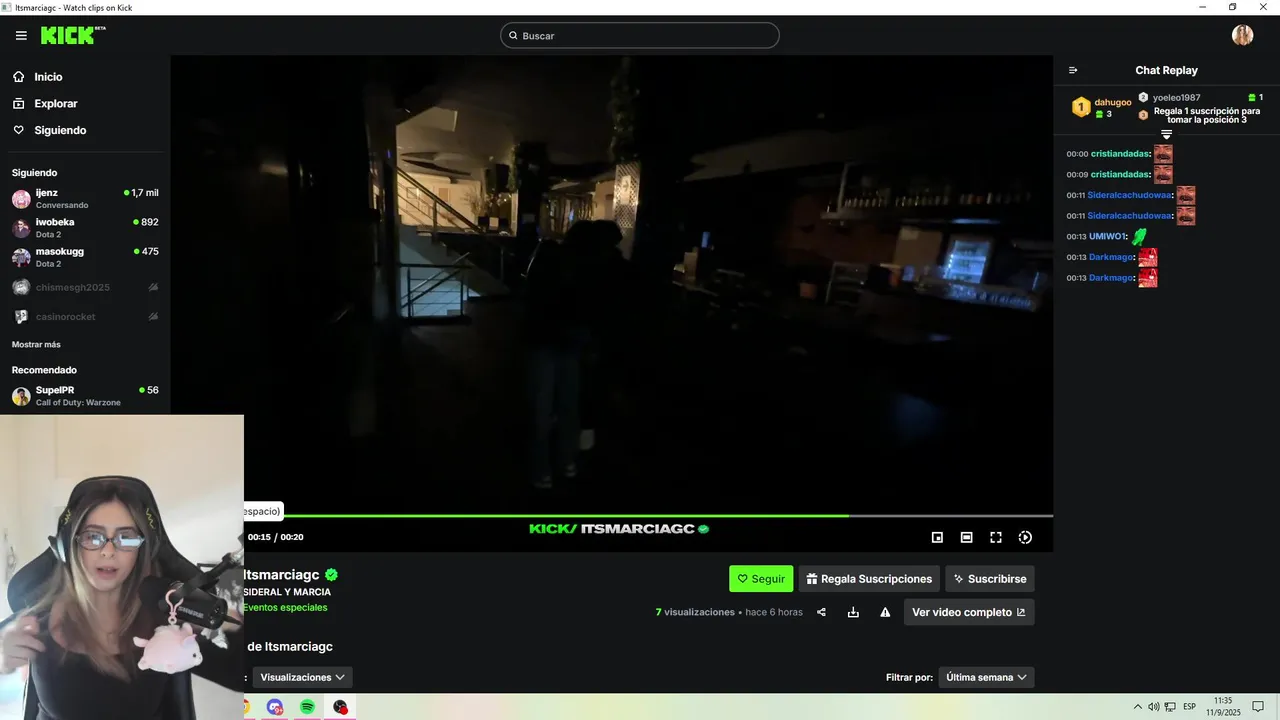Toggle autoplay icon in the player controls
Image resolution: width=1280 pixels, height=720 pixels.
(1025, 537)
